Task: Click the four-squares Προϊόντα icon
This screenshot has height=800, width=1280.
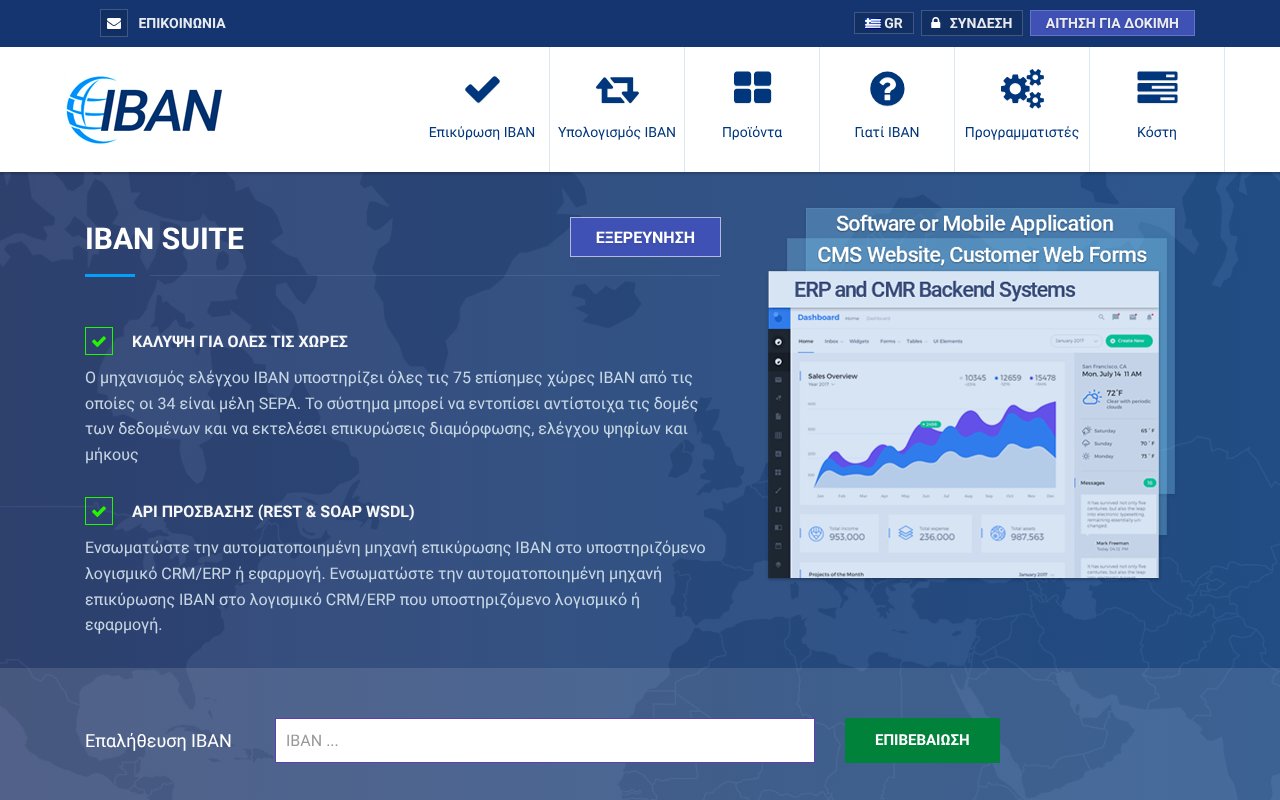Action: point(752,89)
